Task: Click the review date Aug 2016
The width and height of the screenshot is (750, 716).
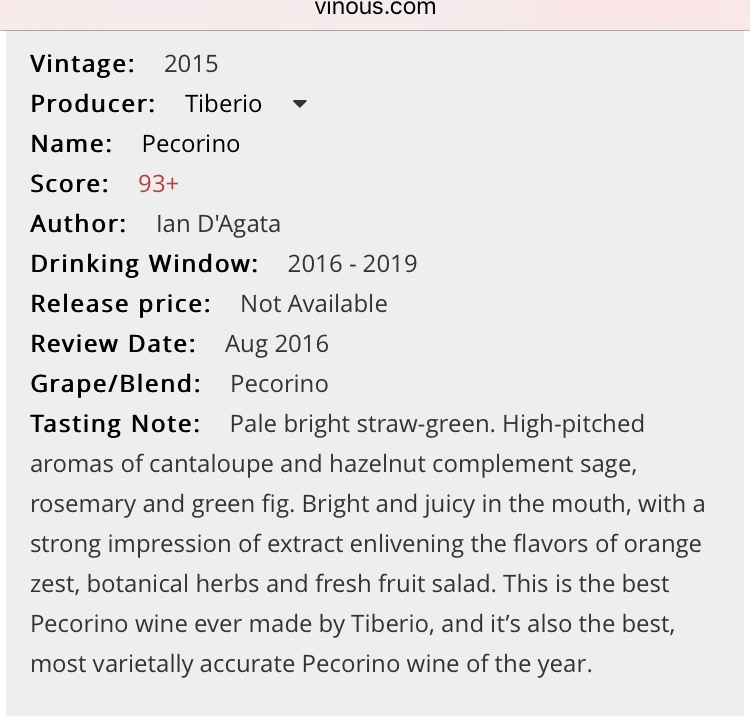Action: point(277,344)
